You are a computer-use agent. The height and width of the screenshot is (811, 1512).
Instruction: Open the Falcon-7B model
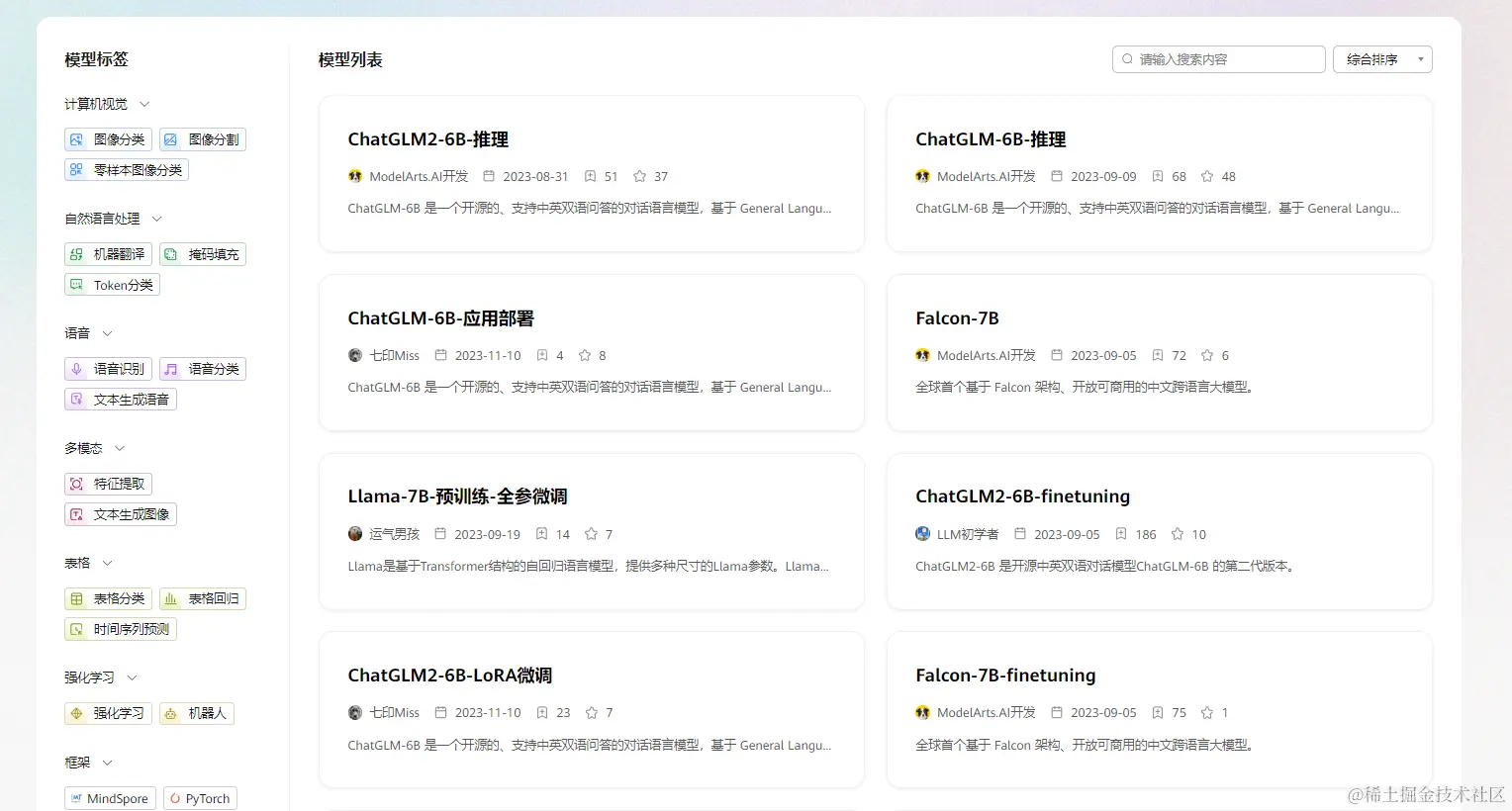pyautogui.click(x=957, y=318)
